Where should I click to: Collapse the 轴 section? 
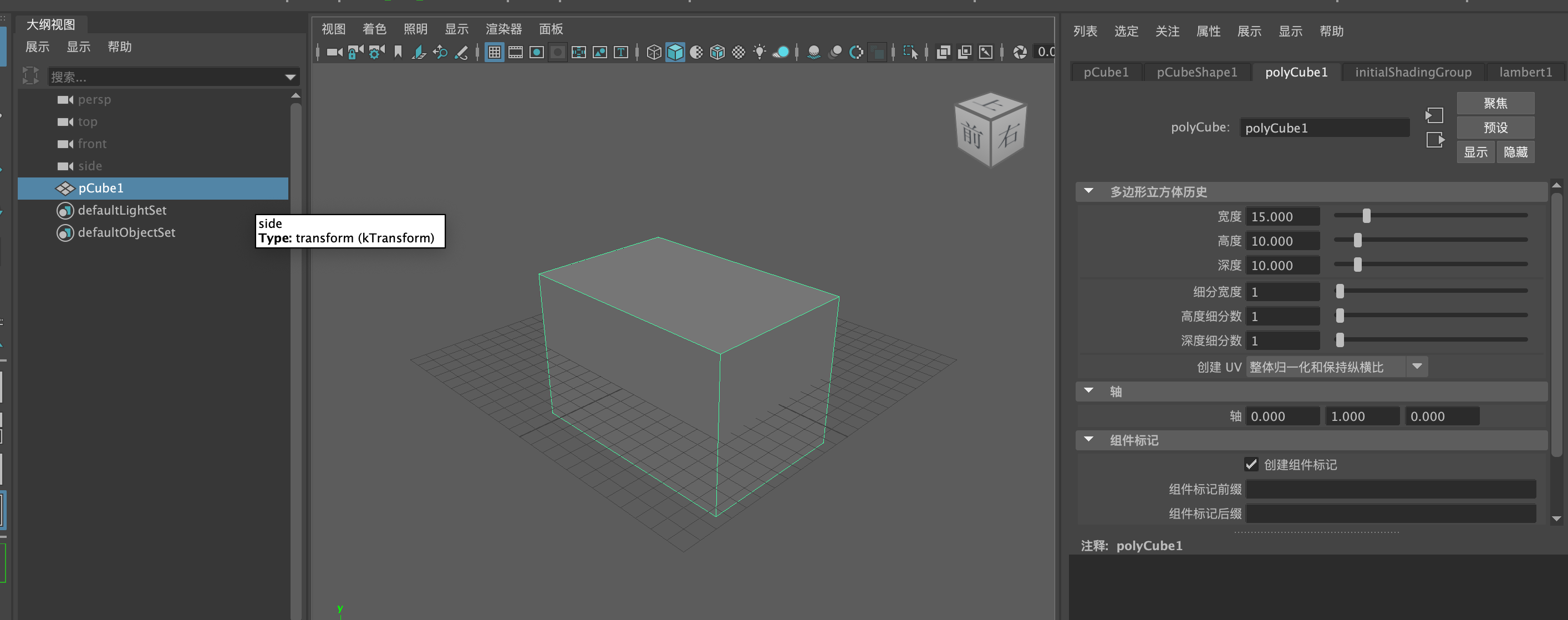1089,391
